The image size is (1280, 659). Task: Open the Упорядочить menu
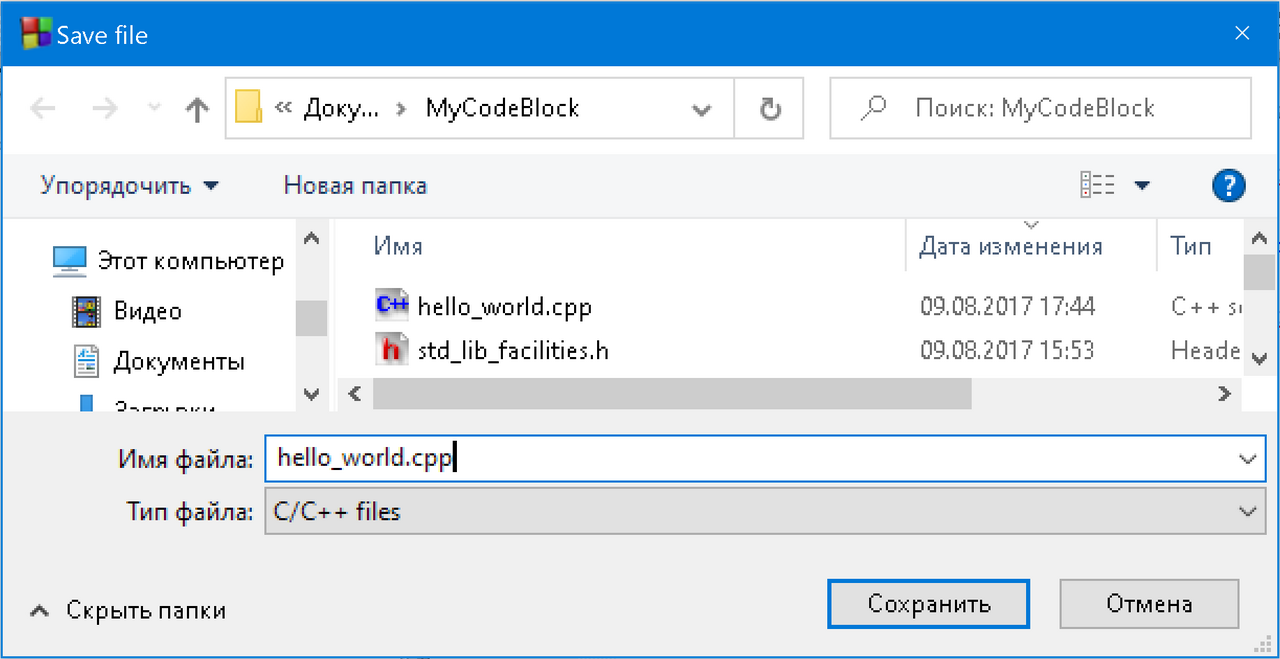129,185
